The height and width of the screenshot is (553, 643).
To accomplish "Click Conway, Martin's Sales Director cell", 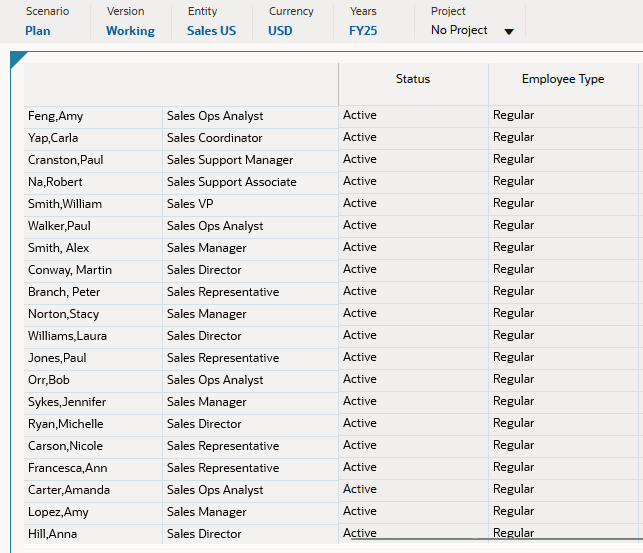I will click(251, 271).
